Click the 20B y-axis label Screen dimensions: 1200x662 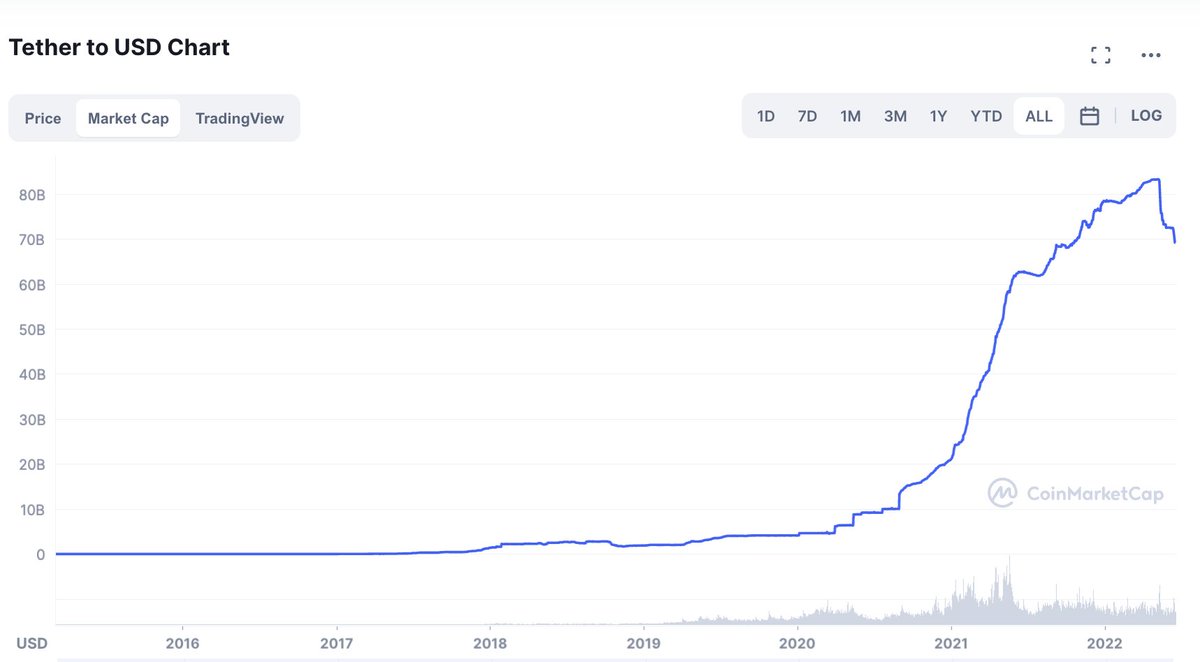point(33,465)
